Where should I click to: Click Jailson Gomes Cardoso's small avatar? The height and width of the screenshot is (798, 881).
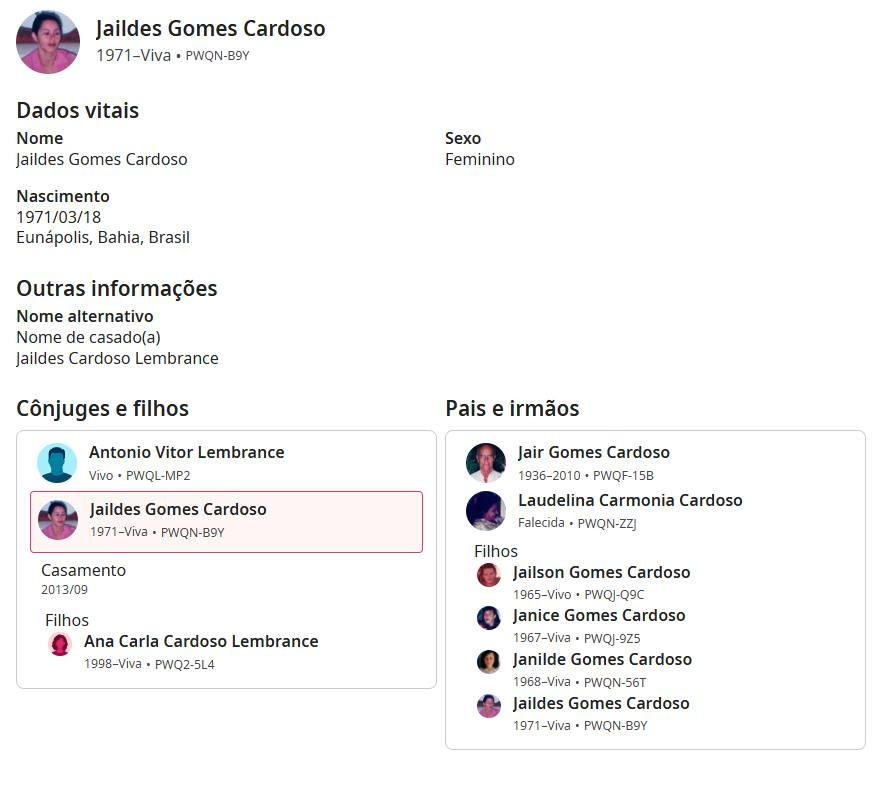coord(489,575)
